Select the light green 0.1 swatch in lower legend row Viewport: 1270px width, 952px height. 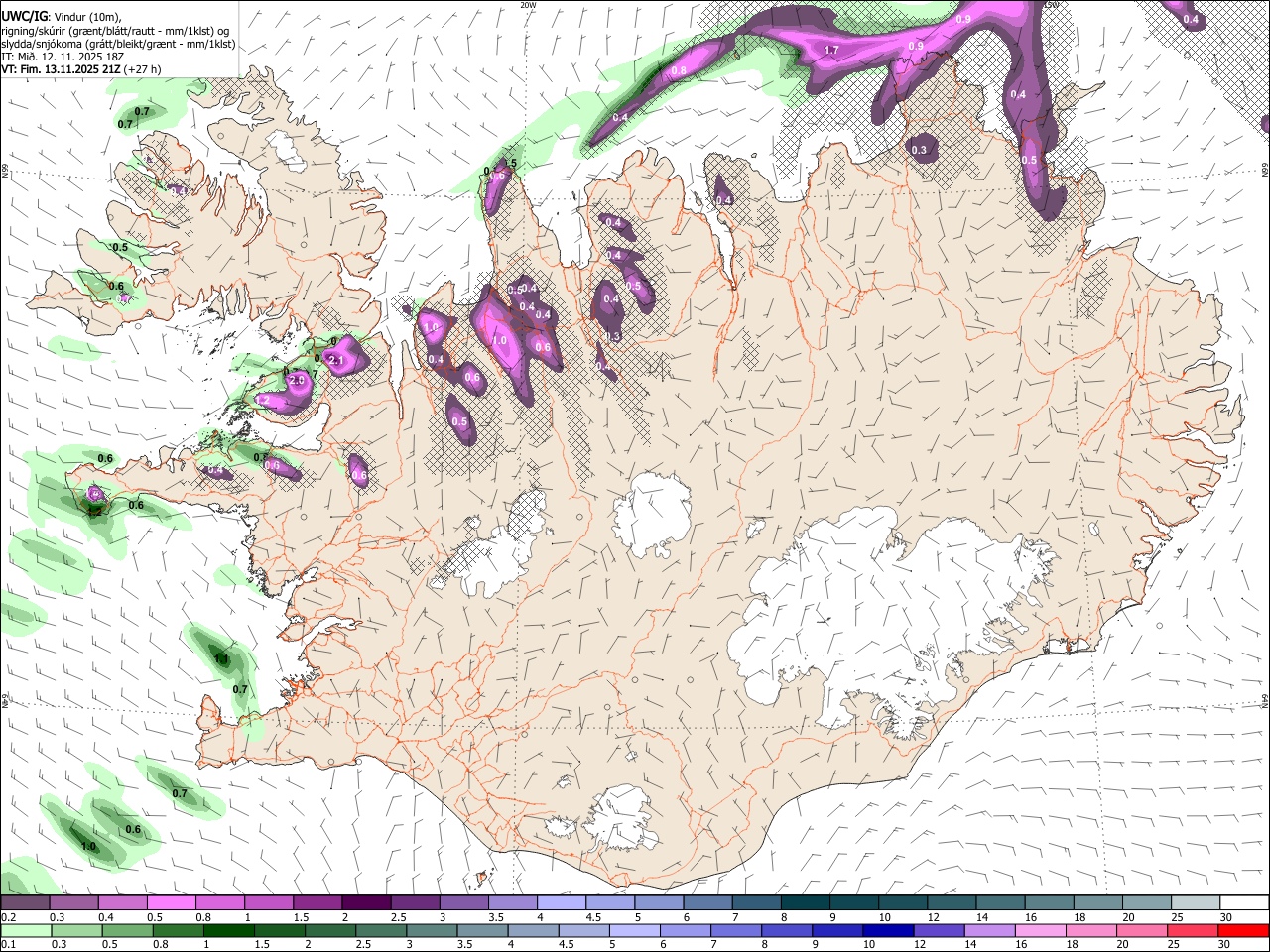click(x=25, y=930)
